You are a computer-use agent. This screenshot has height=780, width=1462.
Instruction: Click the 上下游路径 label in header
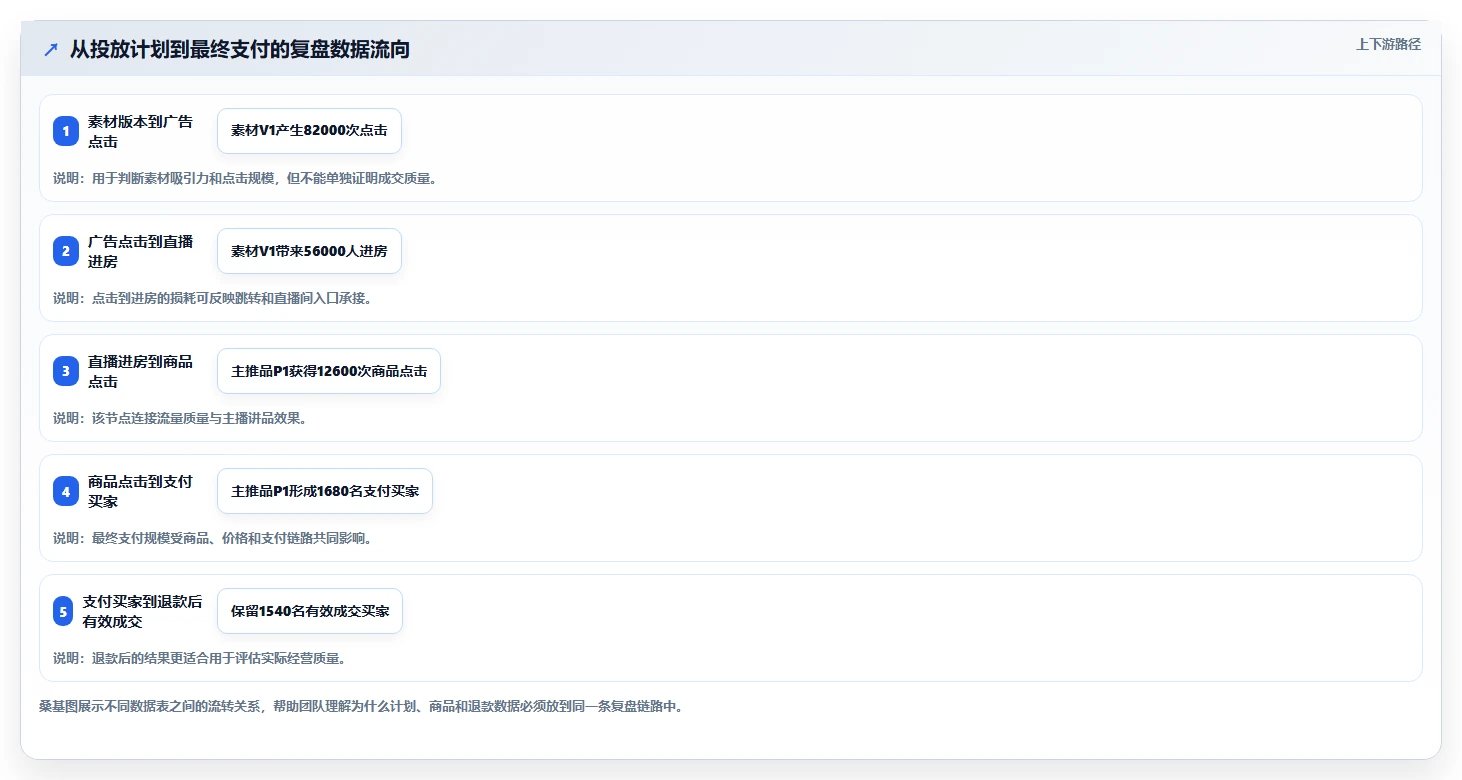pyautogui.click(x=1388, y=44)
